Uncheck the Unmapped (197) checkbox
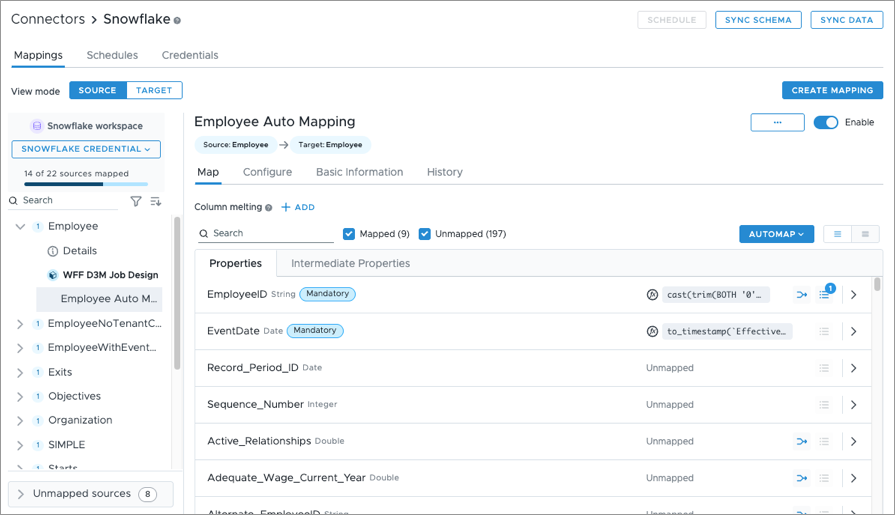The height and width of the screenshot is (515, 895). [425, 234]
